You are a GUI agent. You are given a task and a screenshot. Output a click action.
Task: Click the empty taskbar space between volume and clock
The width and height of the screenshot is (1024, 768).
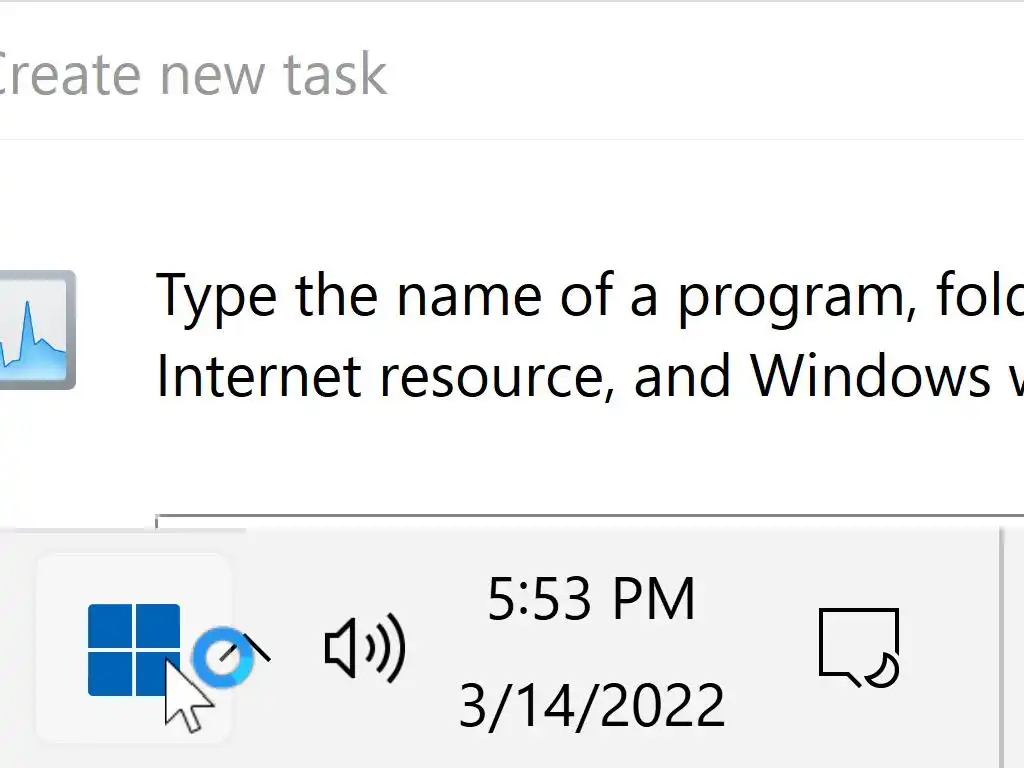coord(432,648)
